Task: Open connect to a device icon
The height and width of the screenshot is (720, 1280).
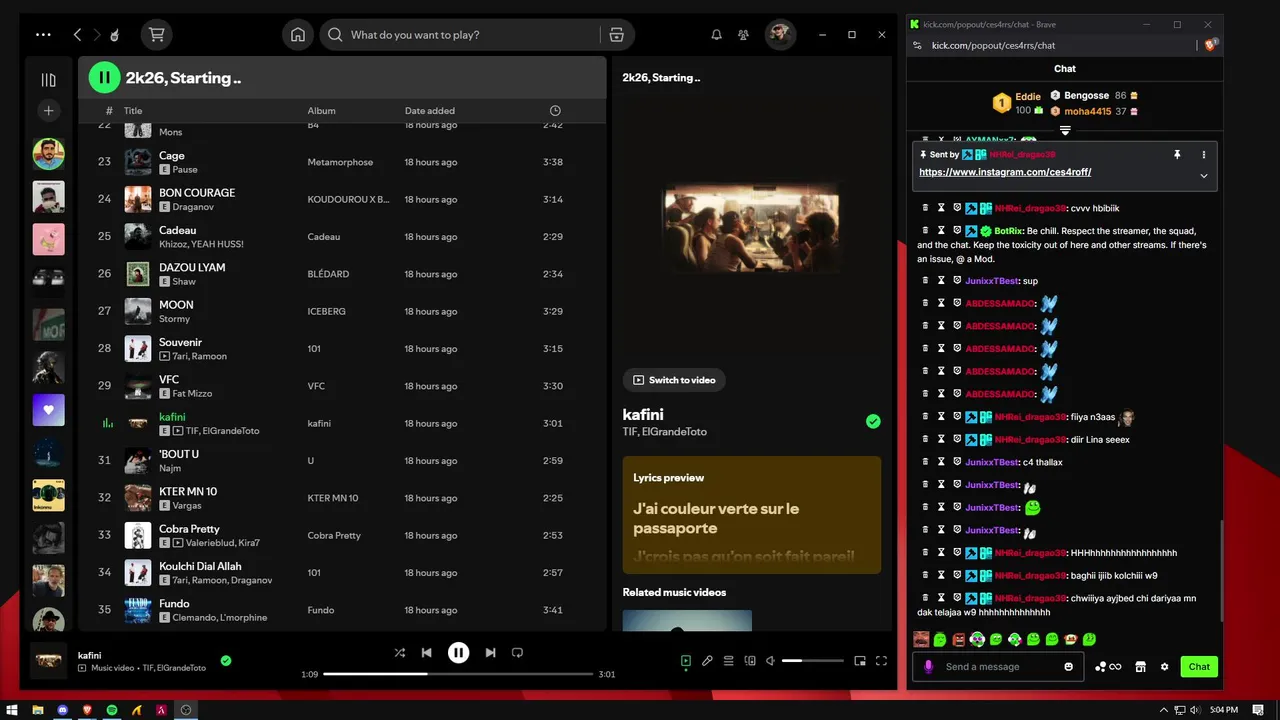Action: point(750,661)
